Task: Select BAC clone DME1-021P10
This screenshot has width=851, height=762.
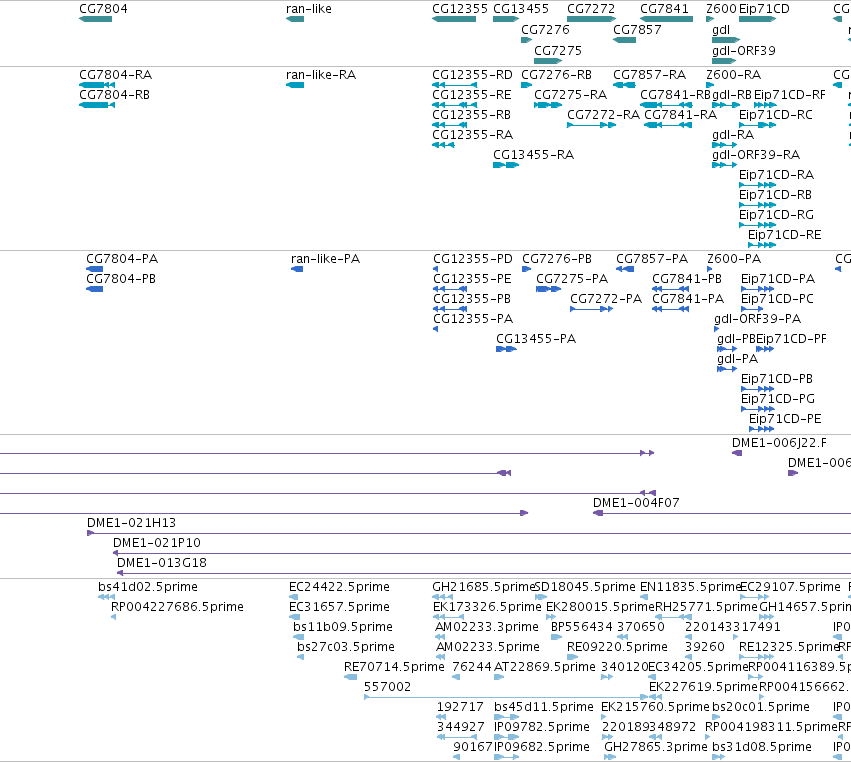Action: (156, 543)
